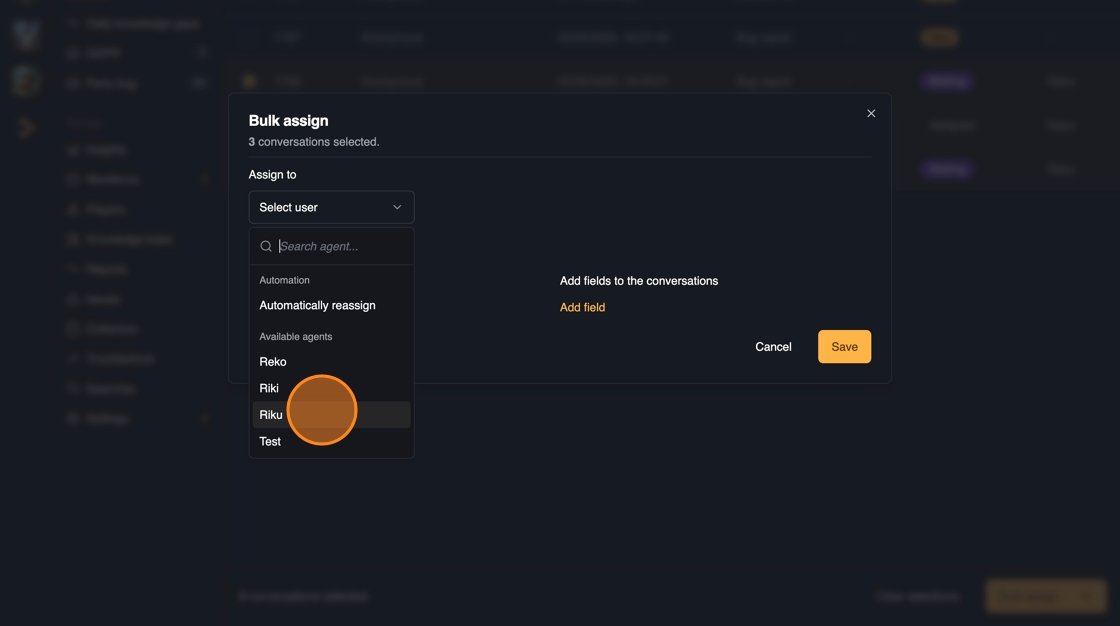Select agent Reko from the list
1120x626 pixels.
click(273, 362)
